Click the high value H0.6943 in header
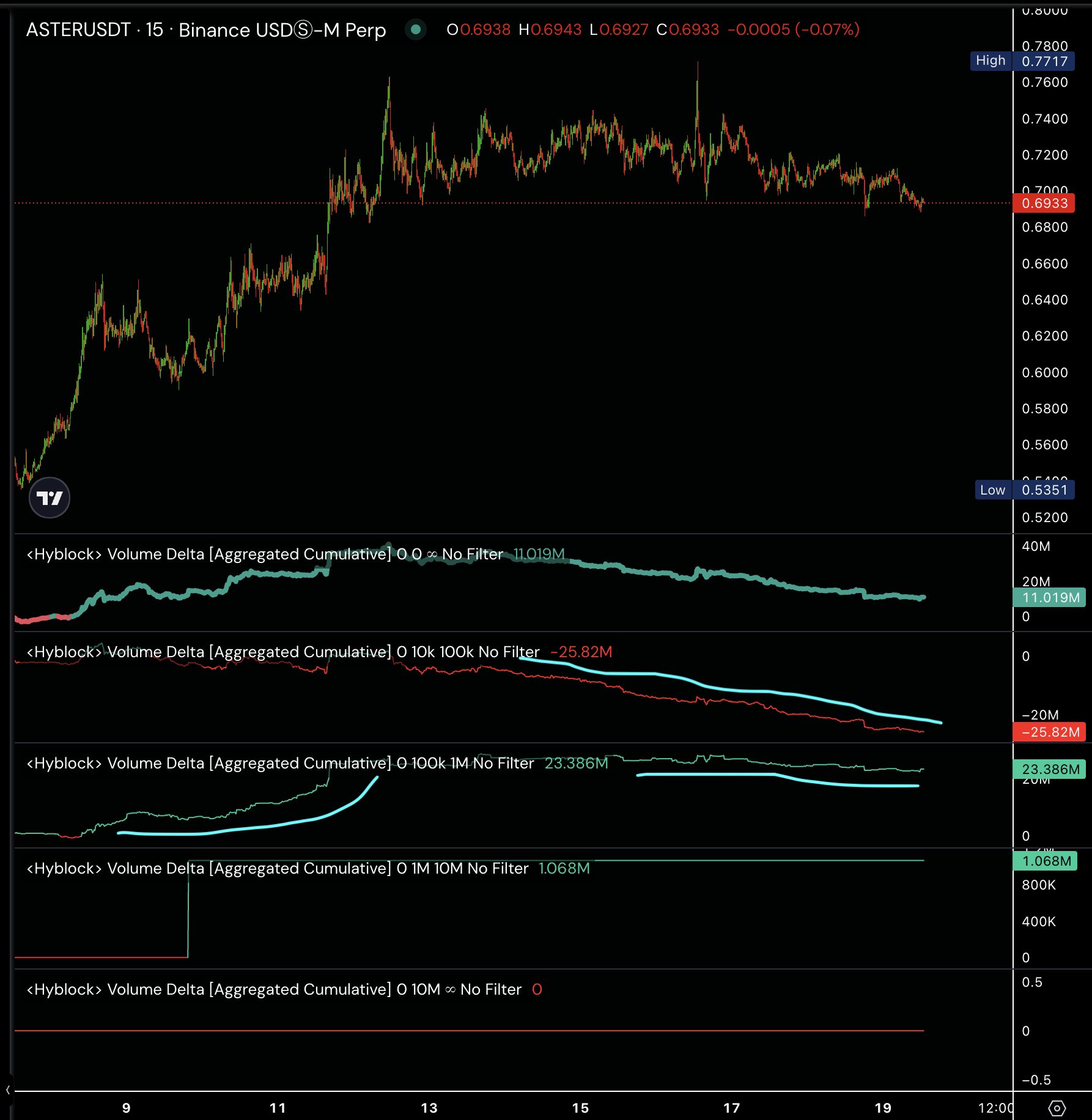This screenshot has height=1120, width=1092. tap(550, 29)
